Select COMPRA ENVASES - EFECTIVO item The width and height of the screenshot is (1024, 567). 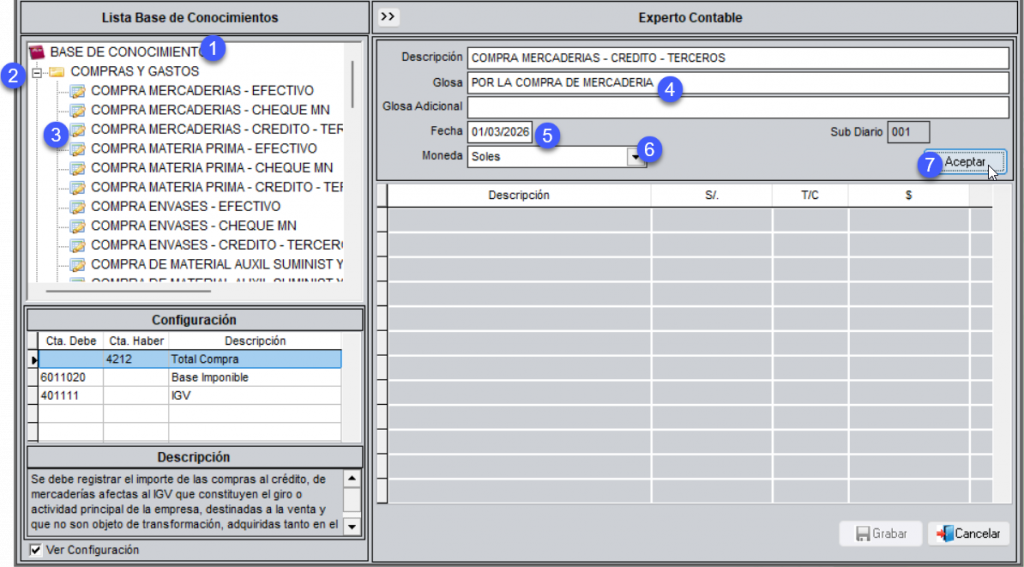click(186, 207)
